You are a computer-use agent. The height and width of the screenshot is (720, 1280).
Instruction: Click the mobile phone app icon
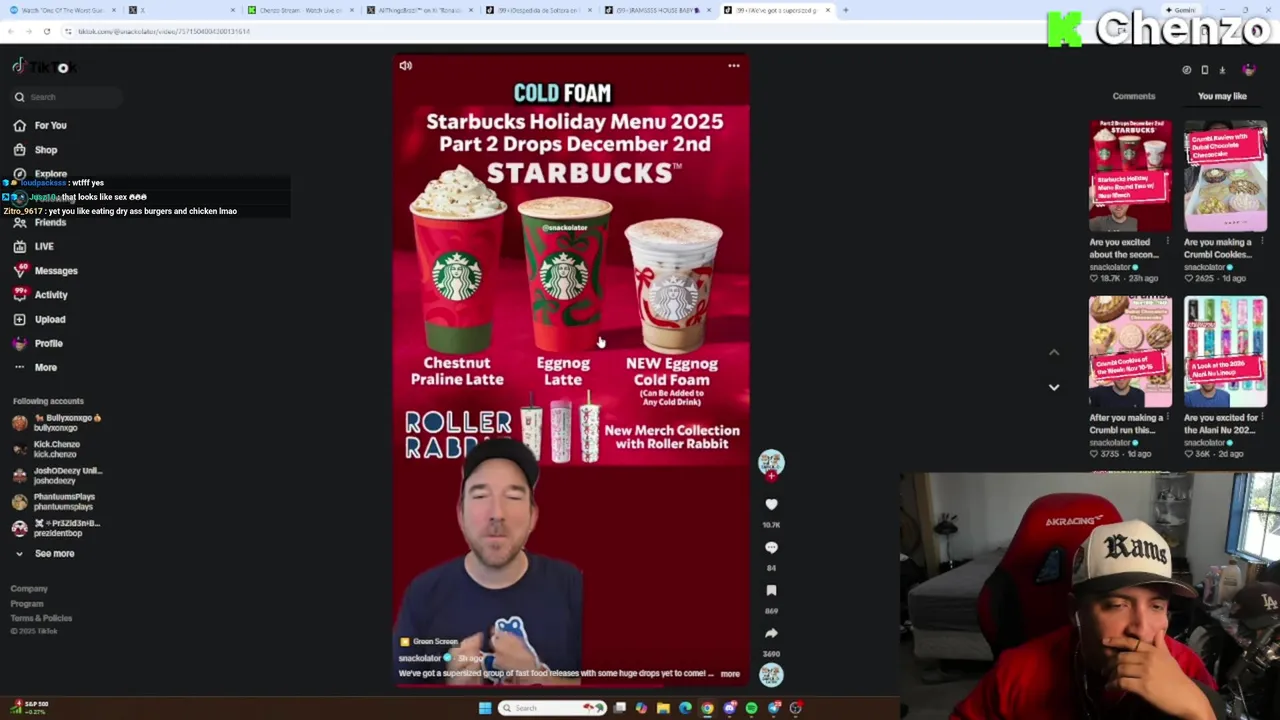point(1204,70)
